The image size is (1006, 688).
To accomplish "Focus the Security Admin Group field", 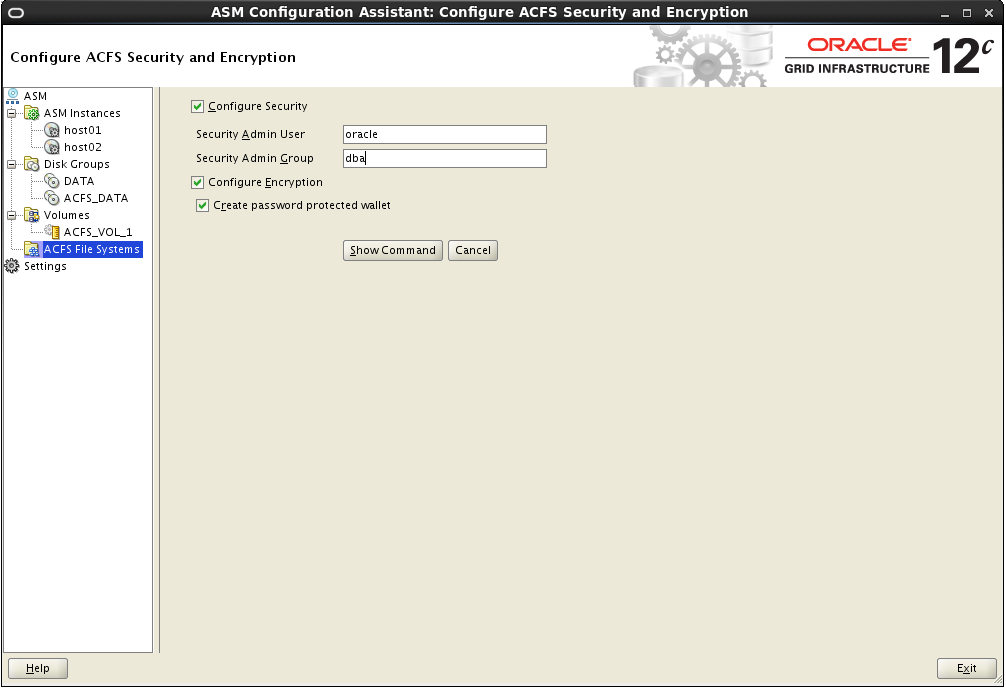I will [445, 159].
